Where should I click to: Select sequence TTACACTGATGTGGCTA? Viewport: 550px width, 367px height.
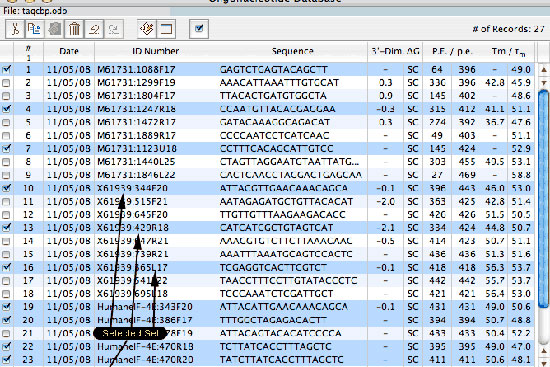click(x=273, y=96)
